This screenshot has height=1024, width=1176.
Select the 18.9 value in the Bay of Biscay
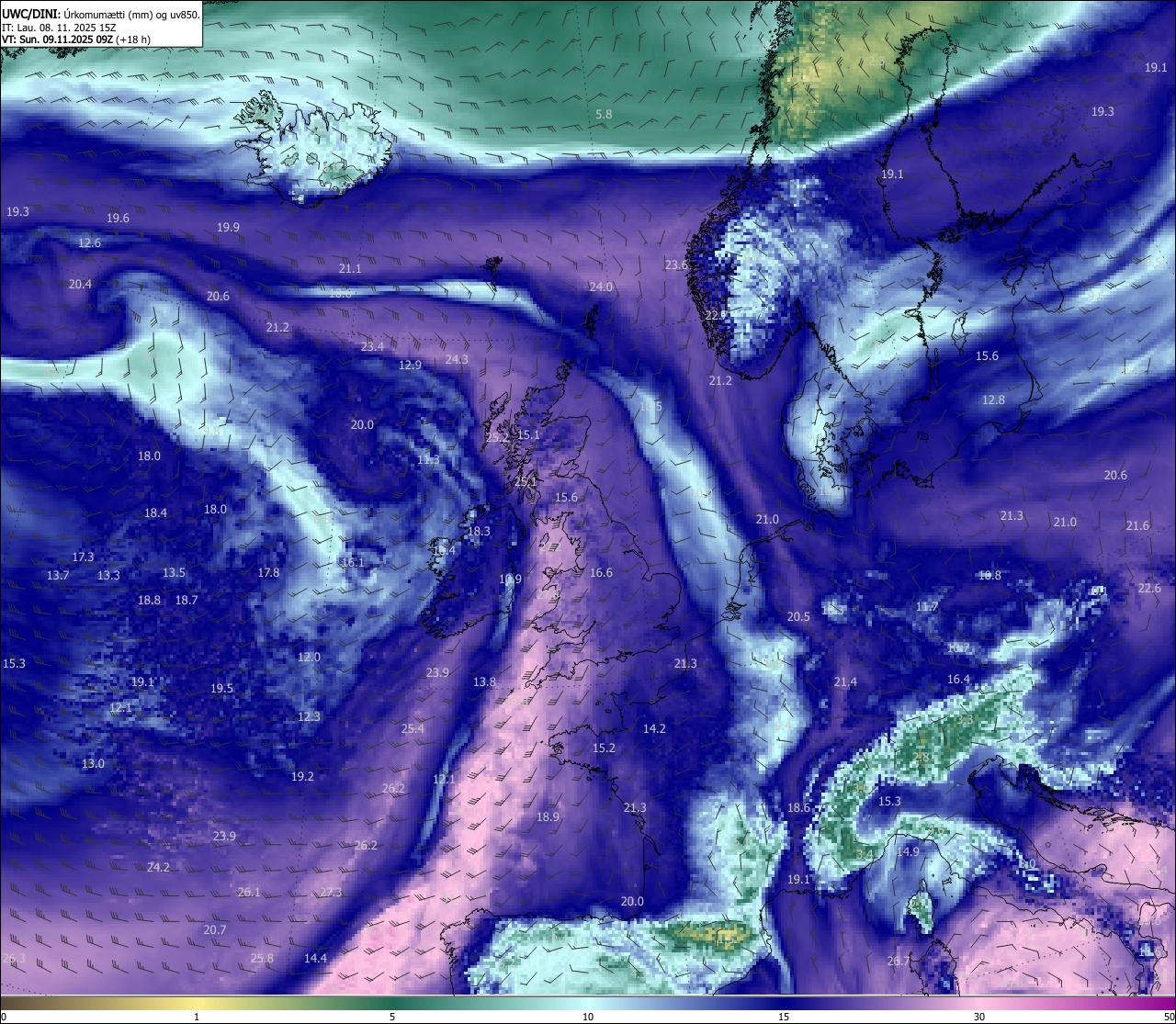(x=548, y=816)
